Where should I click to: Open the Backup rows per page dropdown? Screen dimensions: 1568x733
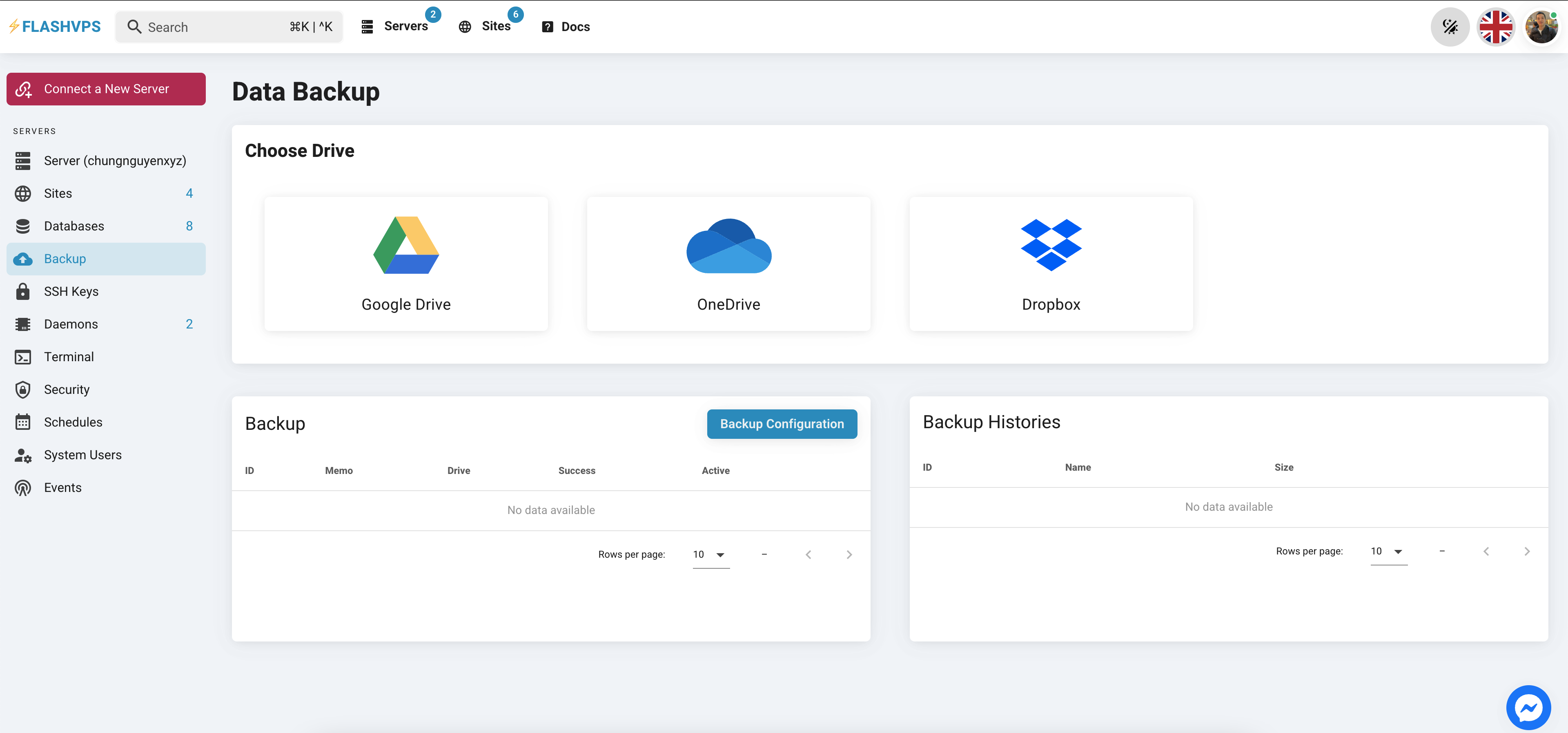710,554
